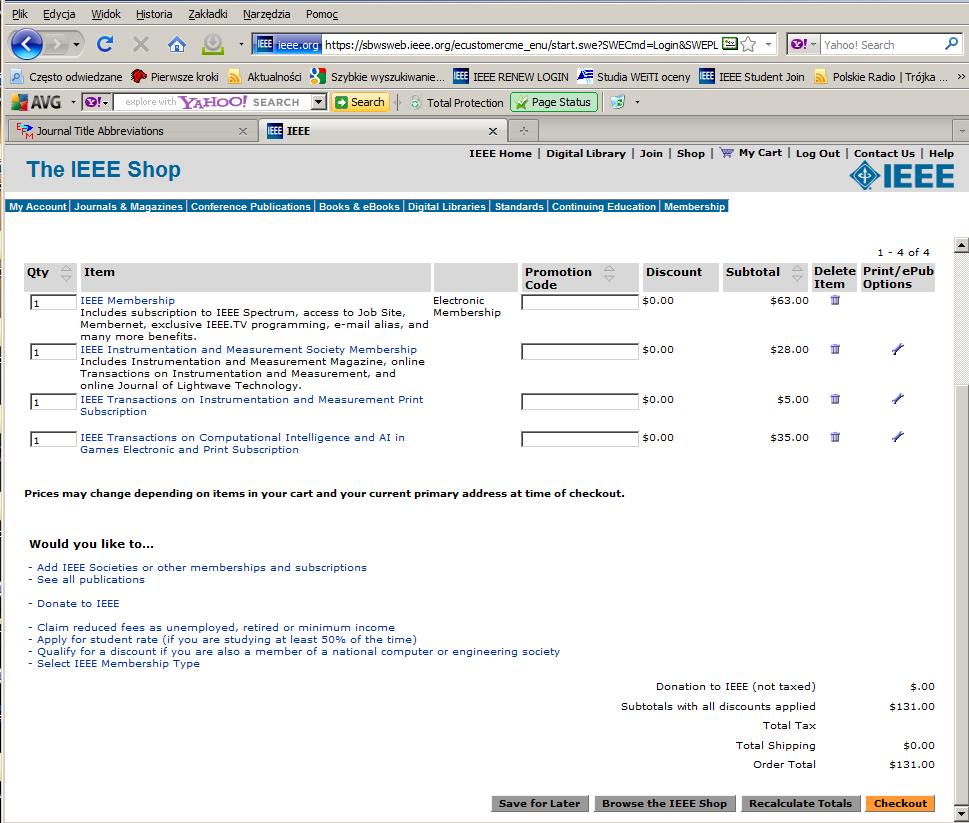This screenshot has width=969, height=823.
Task: Expand the AVG Yahoo search box dropdown arrow
Action: [319, 102]
